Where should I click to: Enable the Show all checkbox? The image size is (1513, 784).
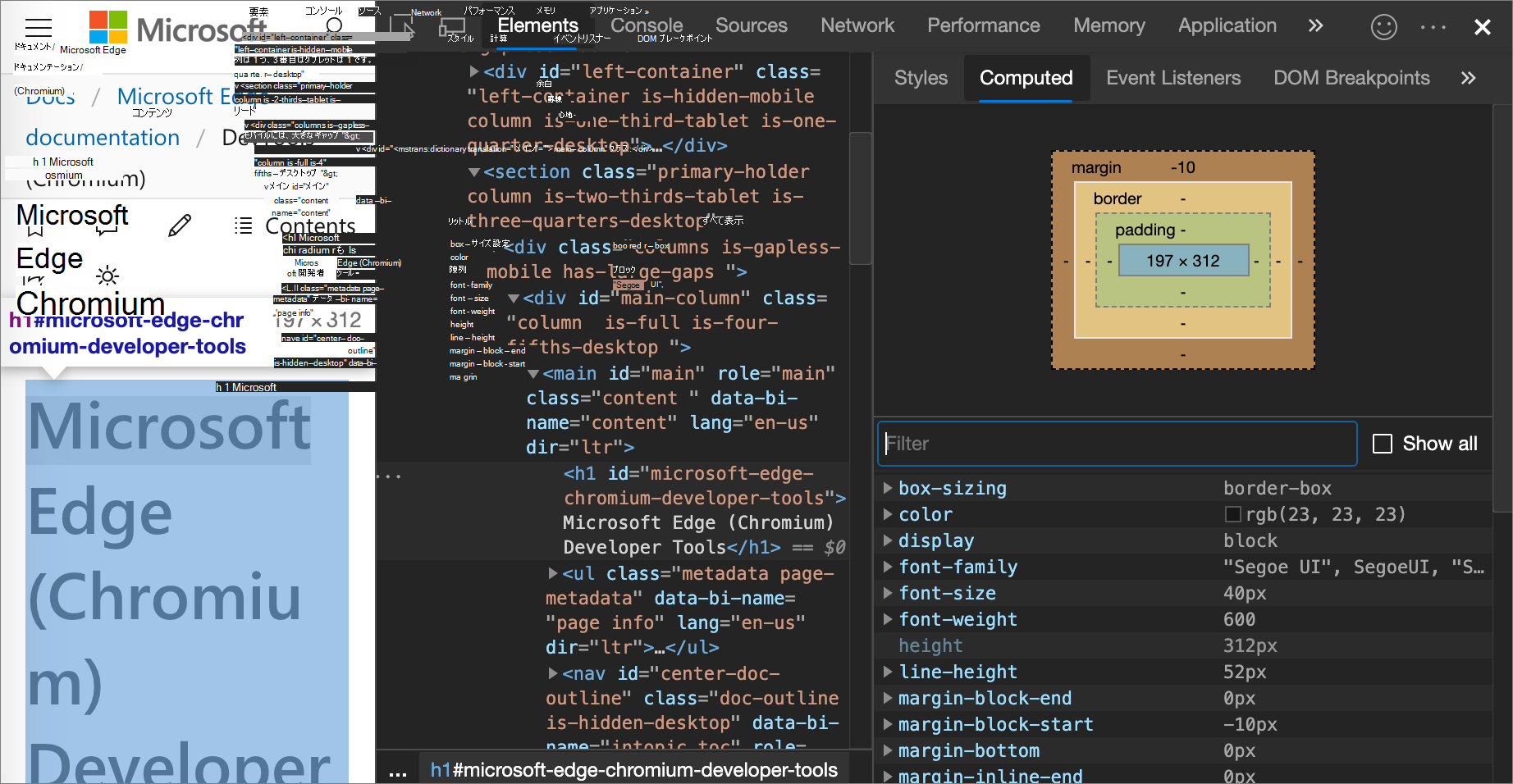1383,444
